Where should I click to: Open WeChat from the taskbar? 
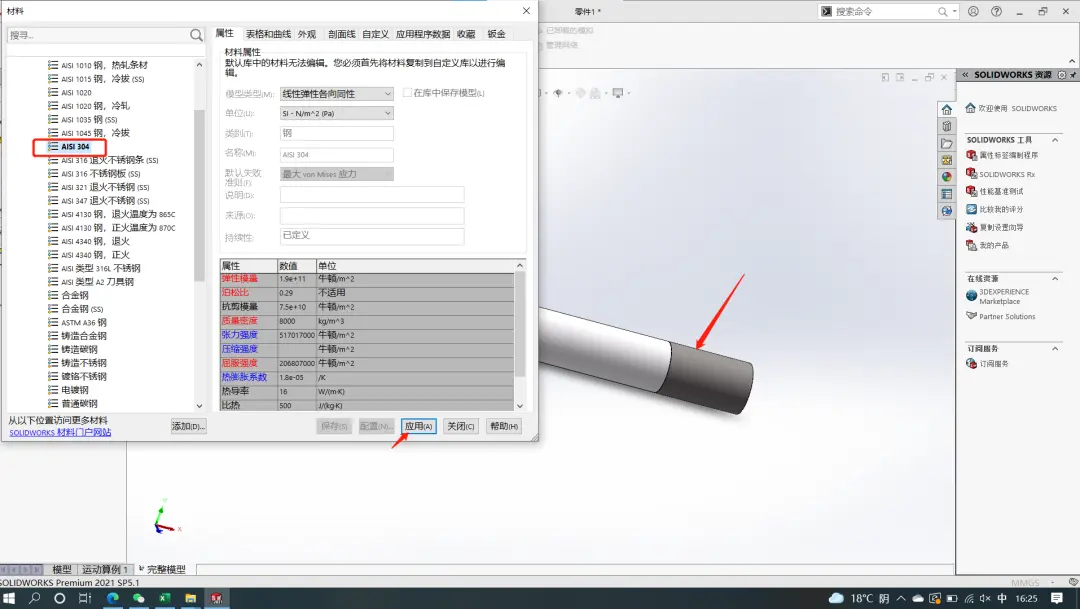pos(138,598)
